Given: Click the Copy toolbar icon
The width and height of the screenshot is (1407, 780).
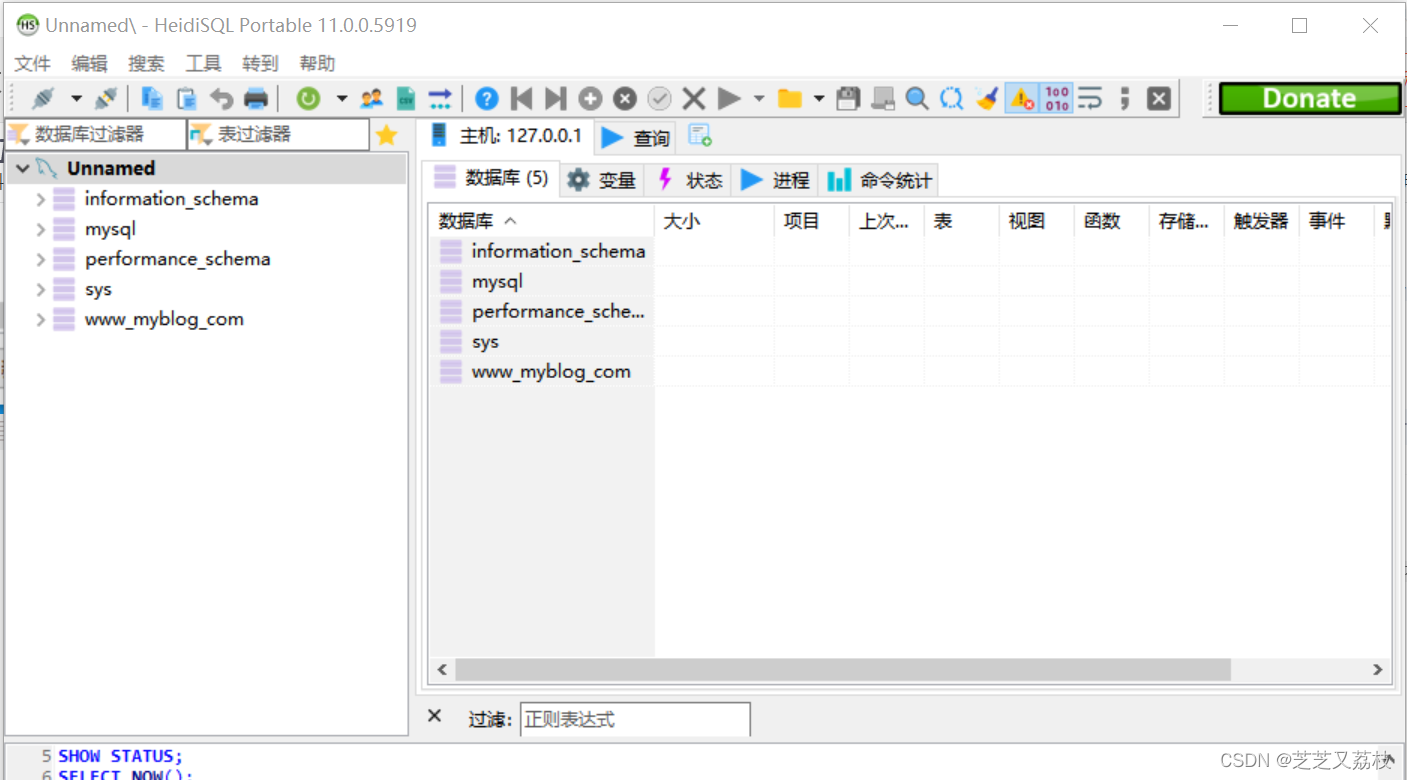Looking at the screenshot, I should (x=152, y=98).
